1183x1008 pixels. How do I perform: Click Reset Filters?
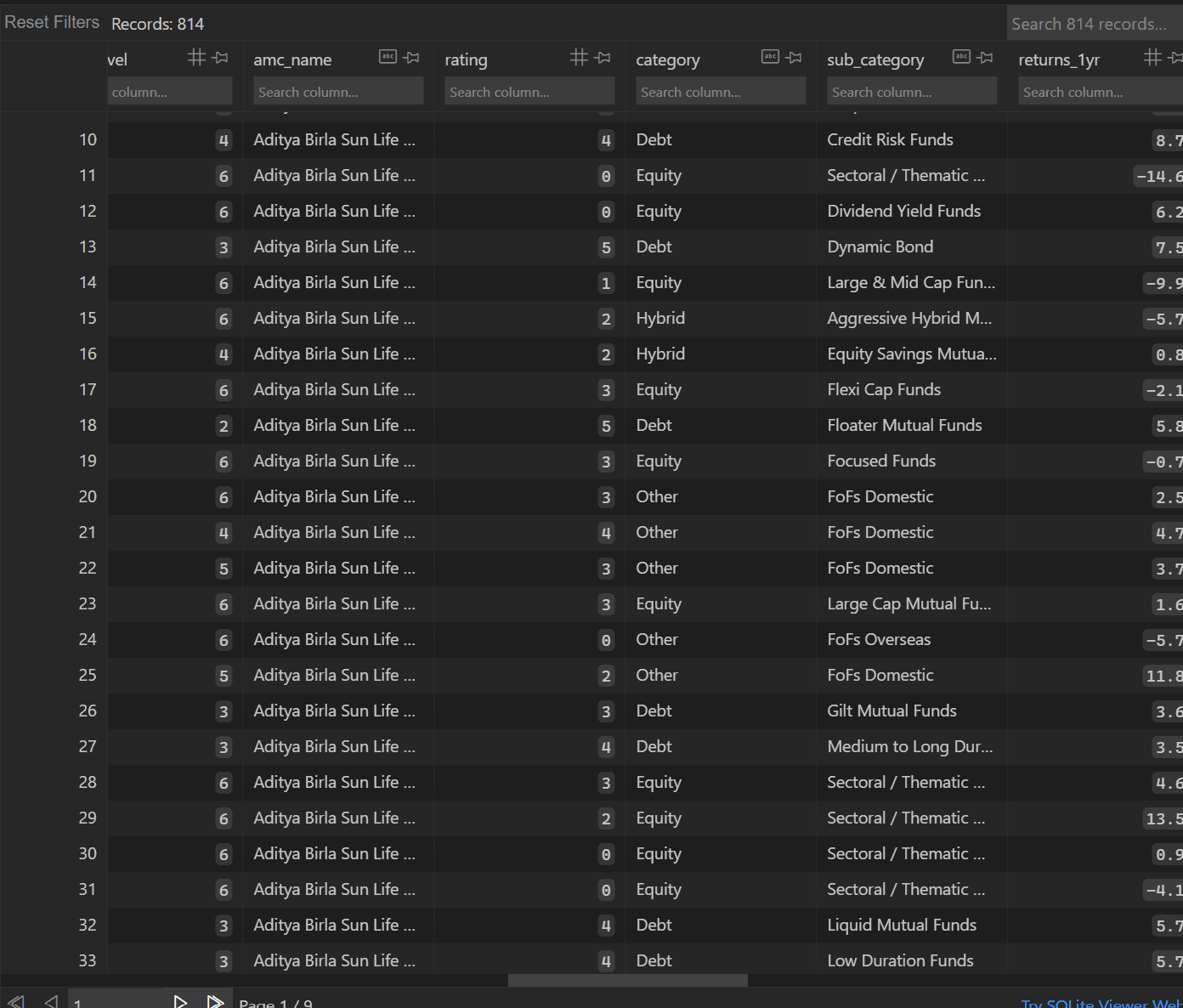point(52,22)
